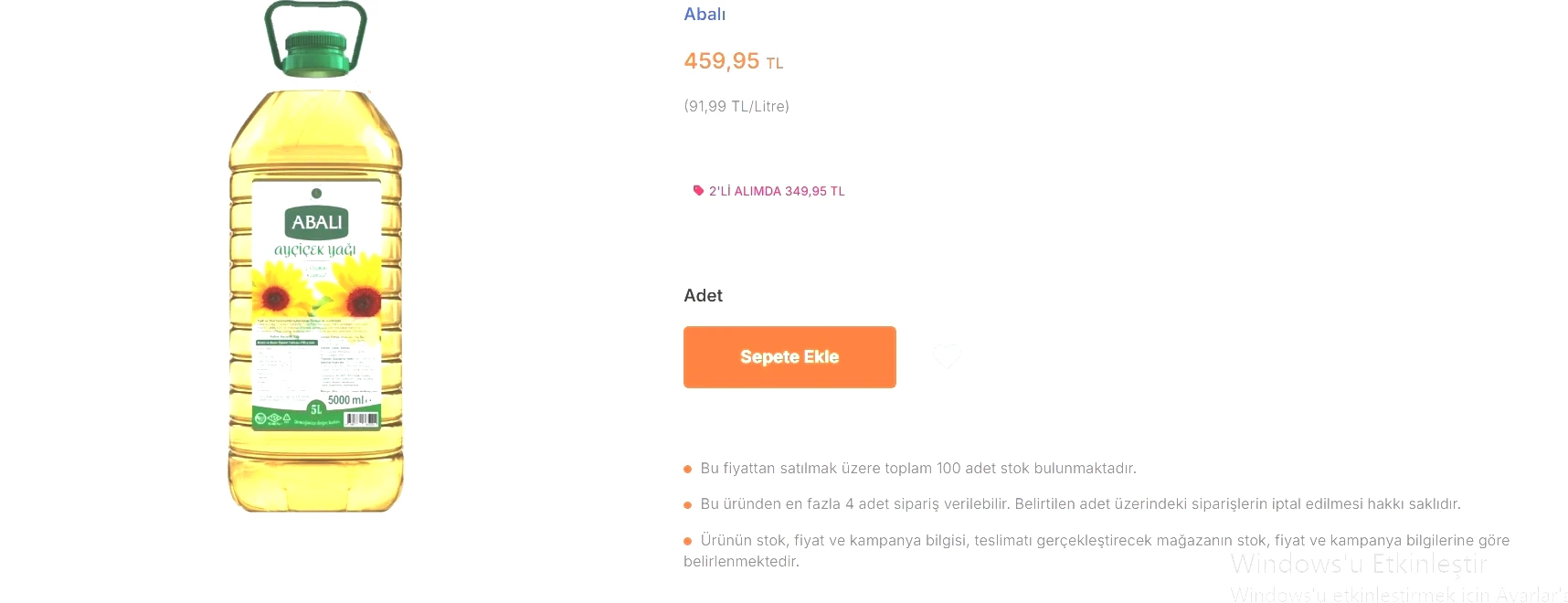Screen dimensions: 1568x603
Task: Click the 5000 ml text on label
Action: click(349, 400)
